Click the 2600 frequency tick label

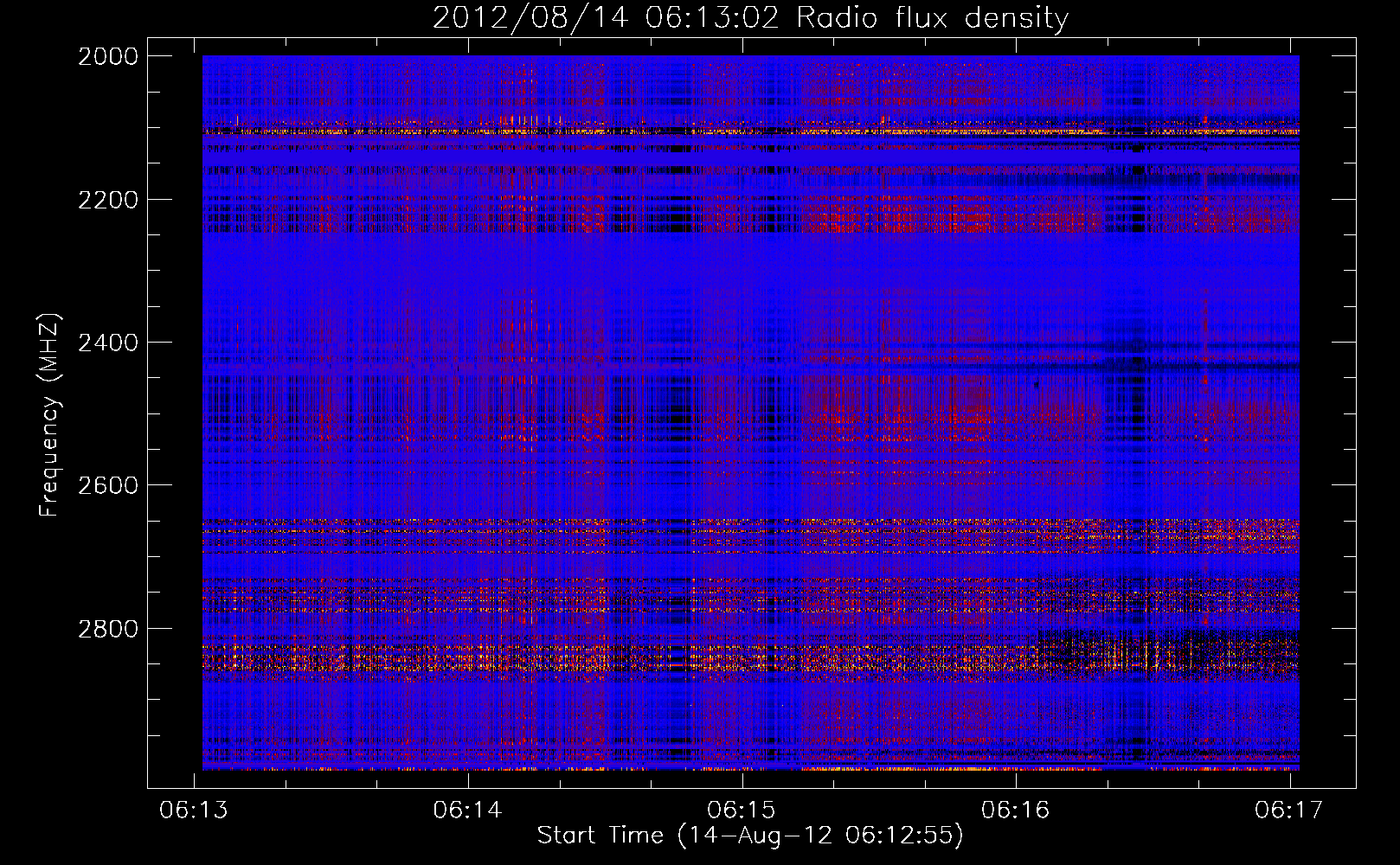(108, 485)
